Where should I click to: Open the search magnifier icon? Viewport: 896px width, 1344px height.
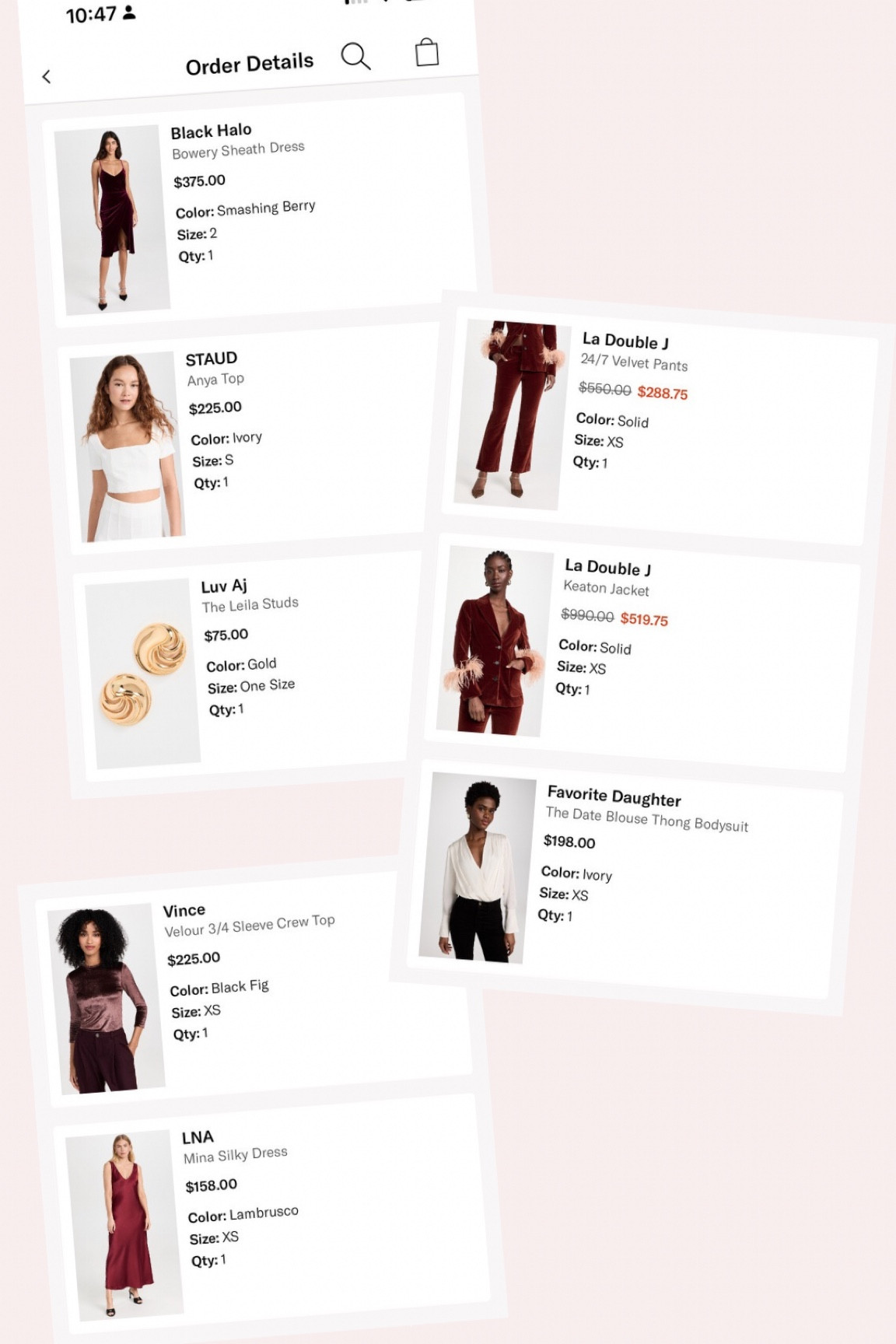pos(355,56)
